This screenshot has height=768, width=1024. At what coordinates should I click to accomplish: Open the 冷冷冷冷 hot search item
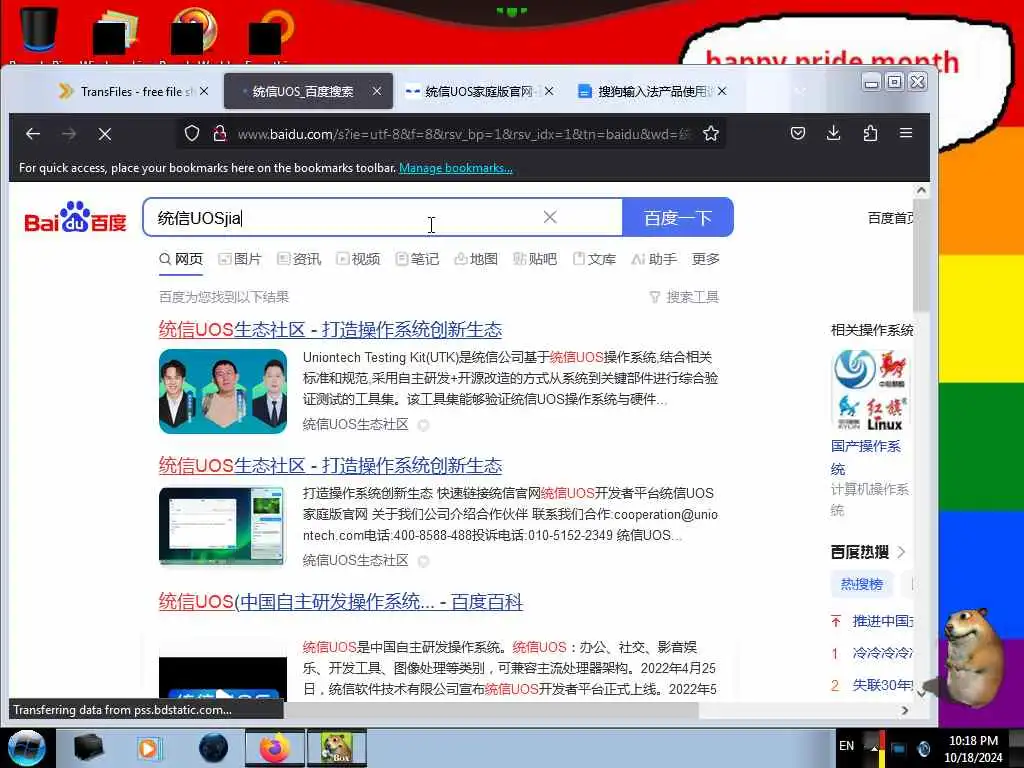[x=882, y=653]
